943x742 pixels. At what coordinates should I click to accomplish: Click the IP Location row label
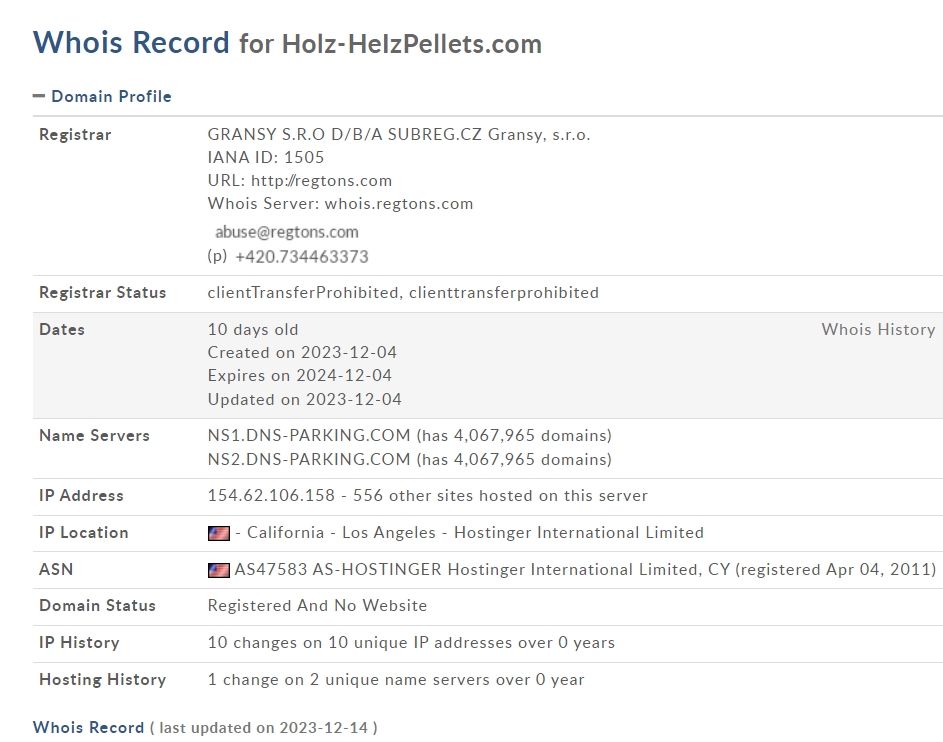point(84,533)
